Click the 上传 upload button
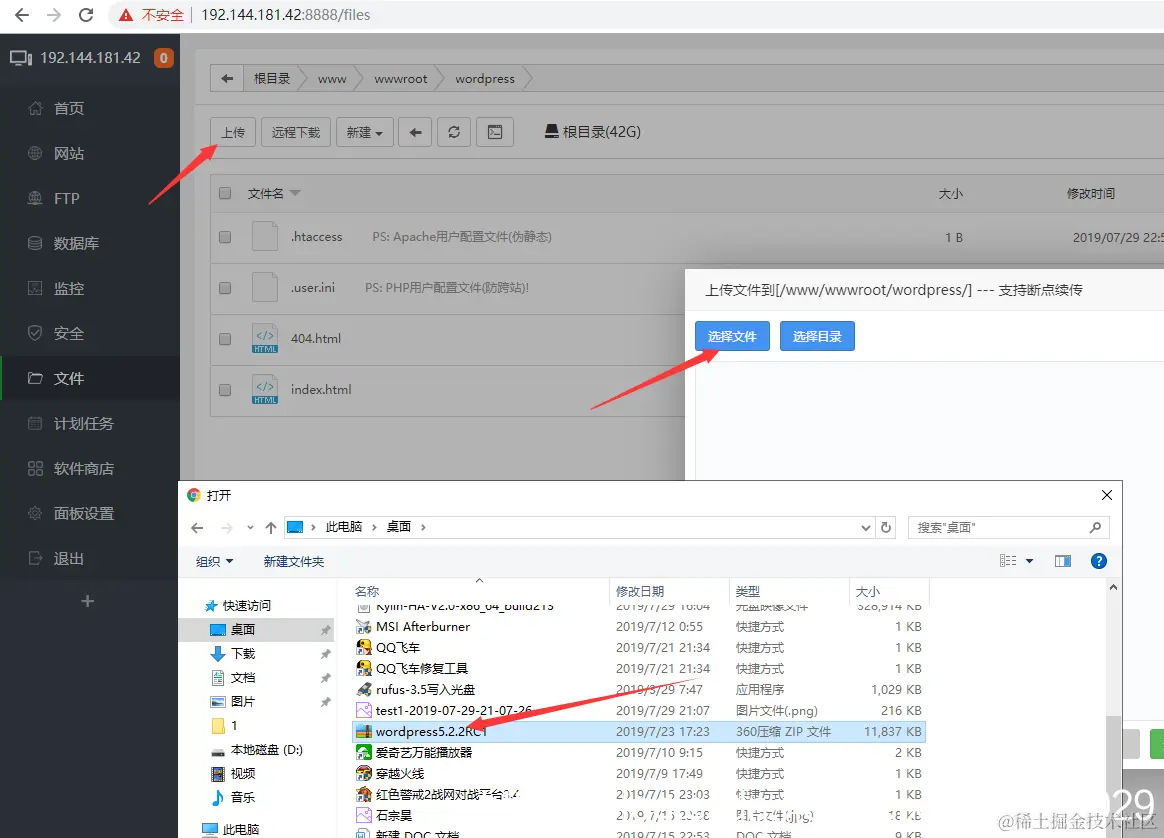This screenshot has height=838, width=1164. click(x=233, y=132)
